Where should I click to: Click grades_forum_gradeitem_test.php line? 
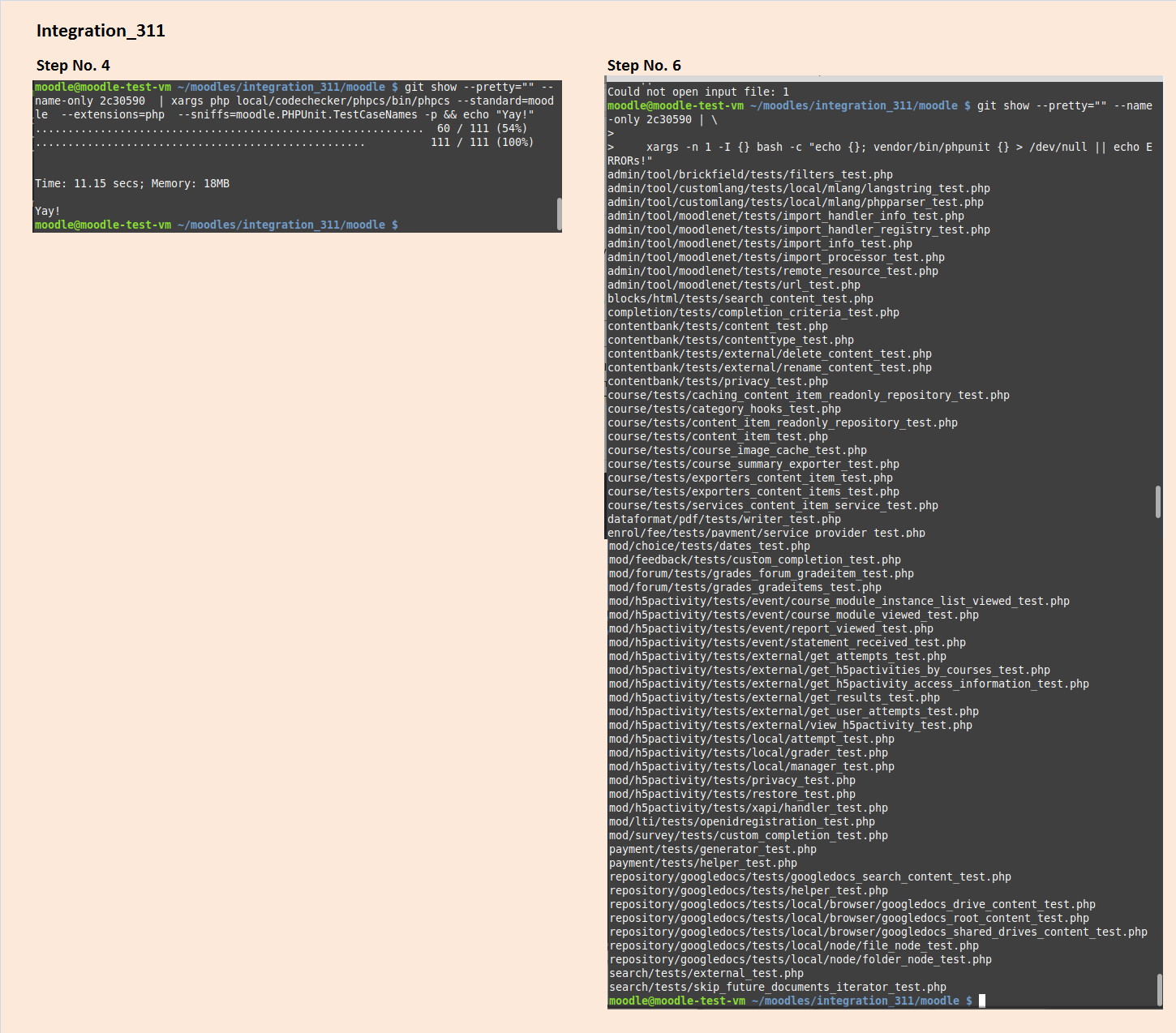(x=762, y=574)
